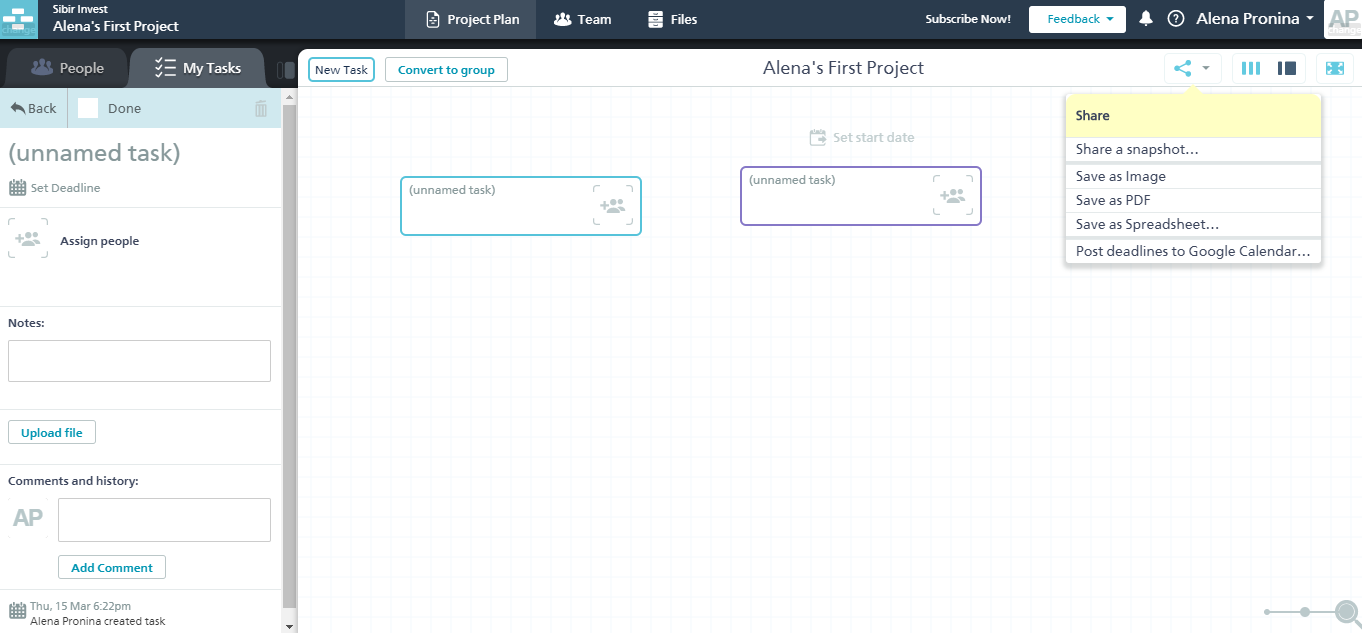Click Alena's First Project canvas title
Image resolution: width=1362 pixels, height=633 pixels.
click(x=843, y=68)
